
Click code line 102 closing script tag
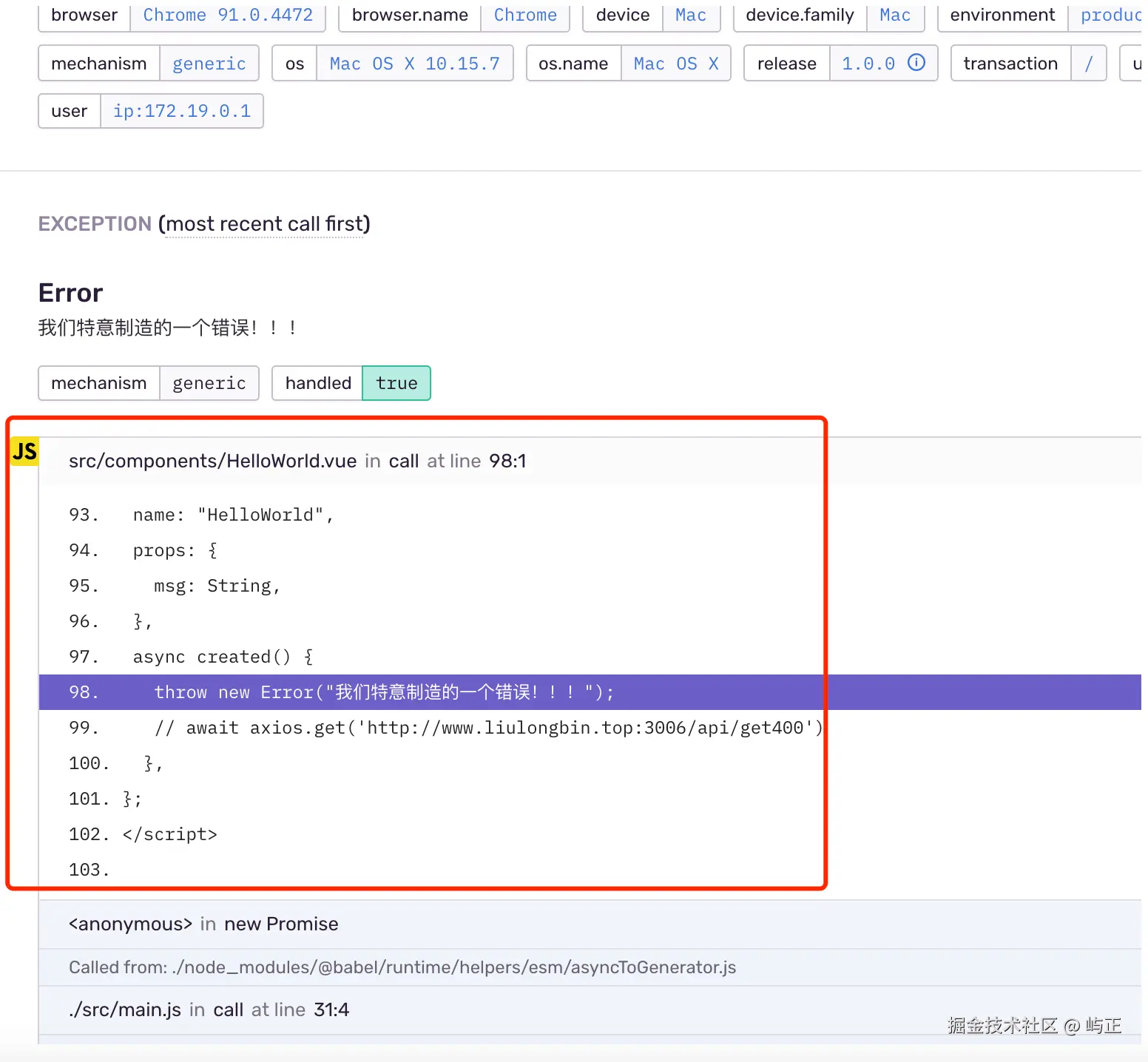tap(590, 834)
